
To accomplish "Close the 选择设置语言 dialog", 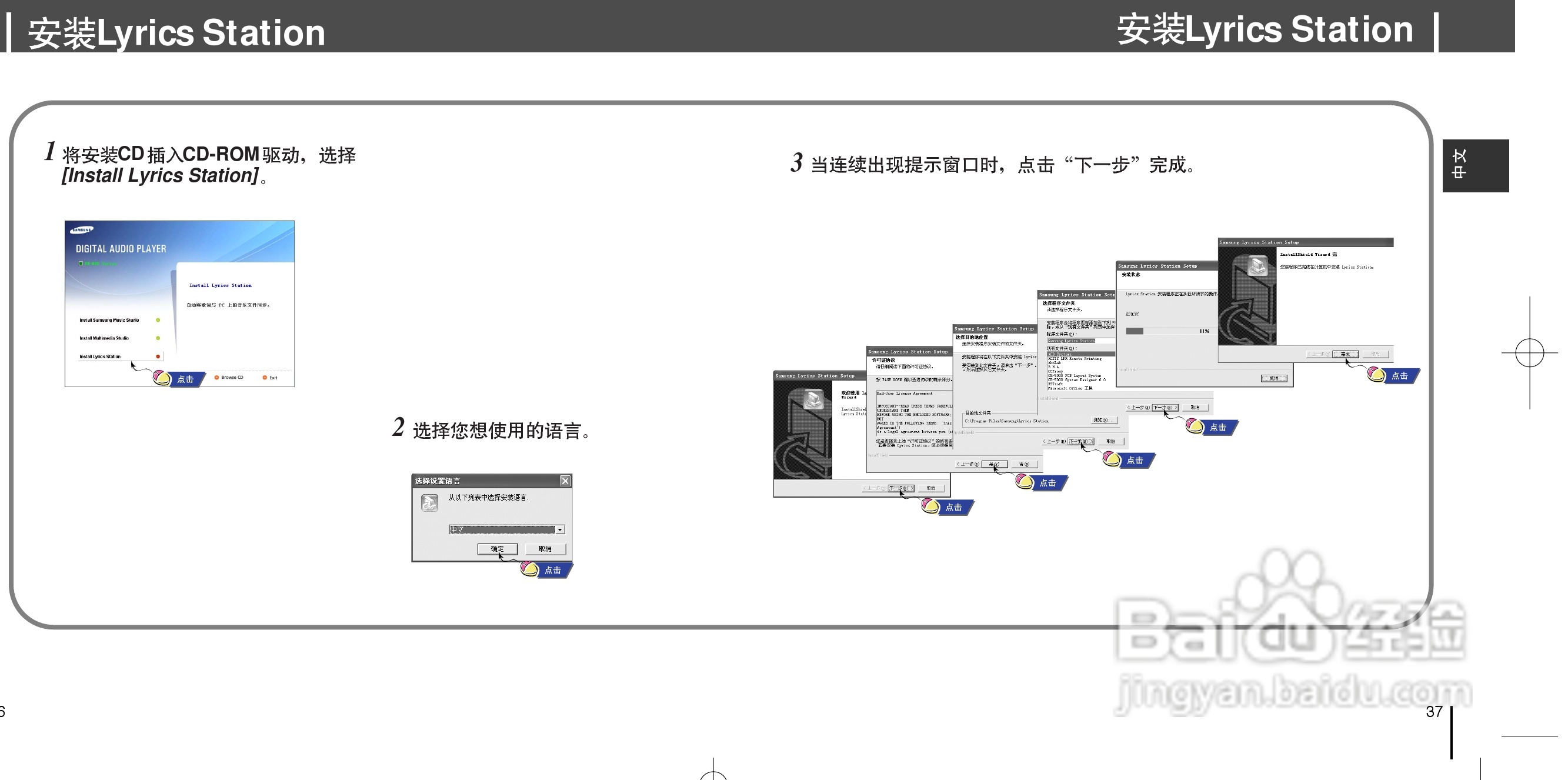I will (x=565, y=481).
